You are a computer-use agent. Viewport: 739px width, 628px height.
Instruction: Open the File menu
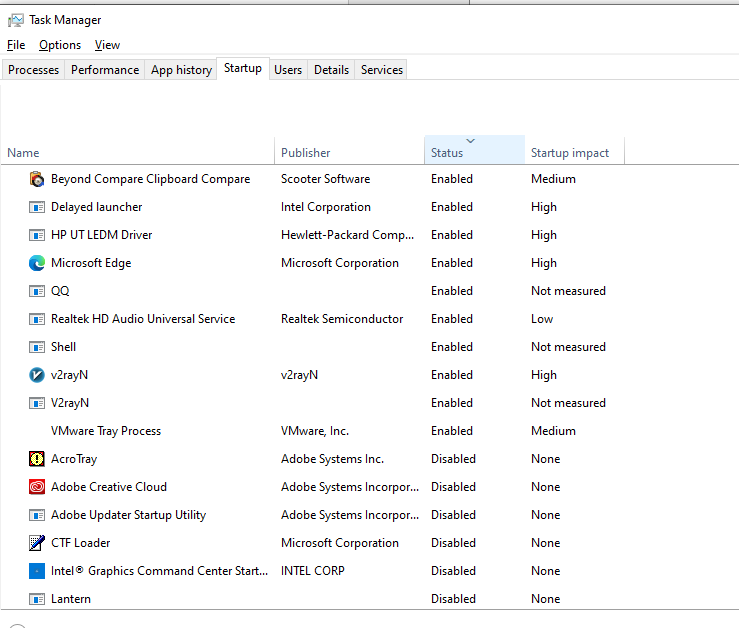(16, 45)
